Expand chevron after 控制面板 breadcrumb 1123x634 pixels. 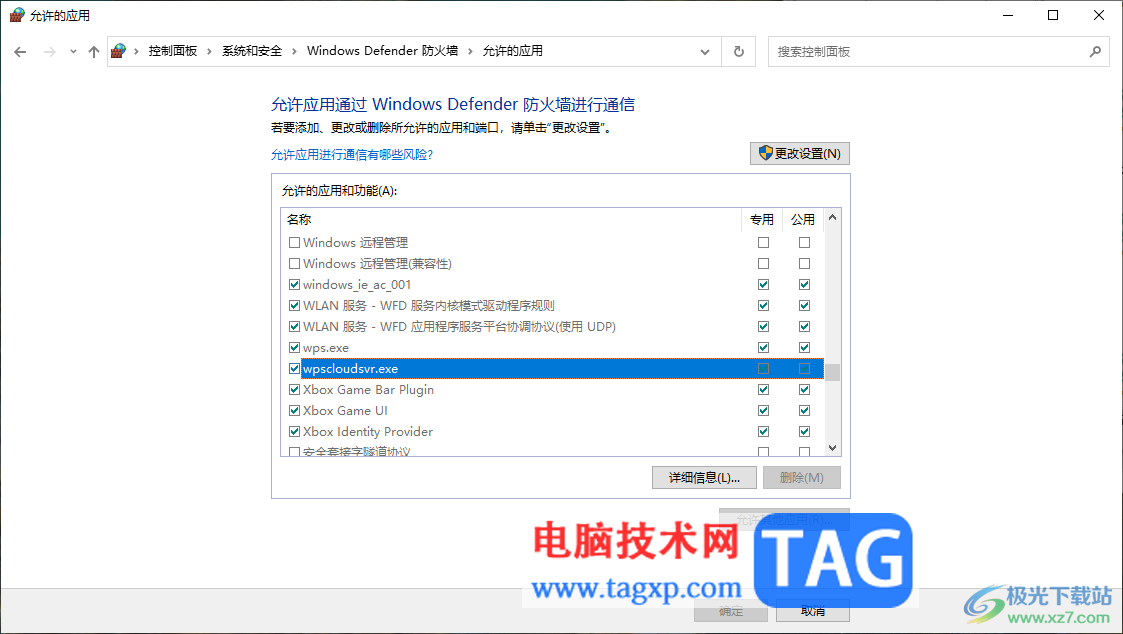click(x=209, y=52)
